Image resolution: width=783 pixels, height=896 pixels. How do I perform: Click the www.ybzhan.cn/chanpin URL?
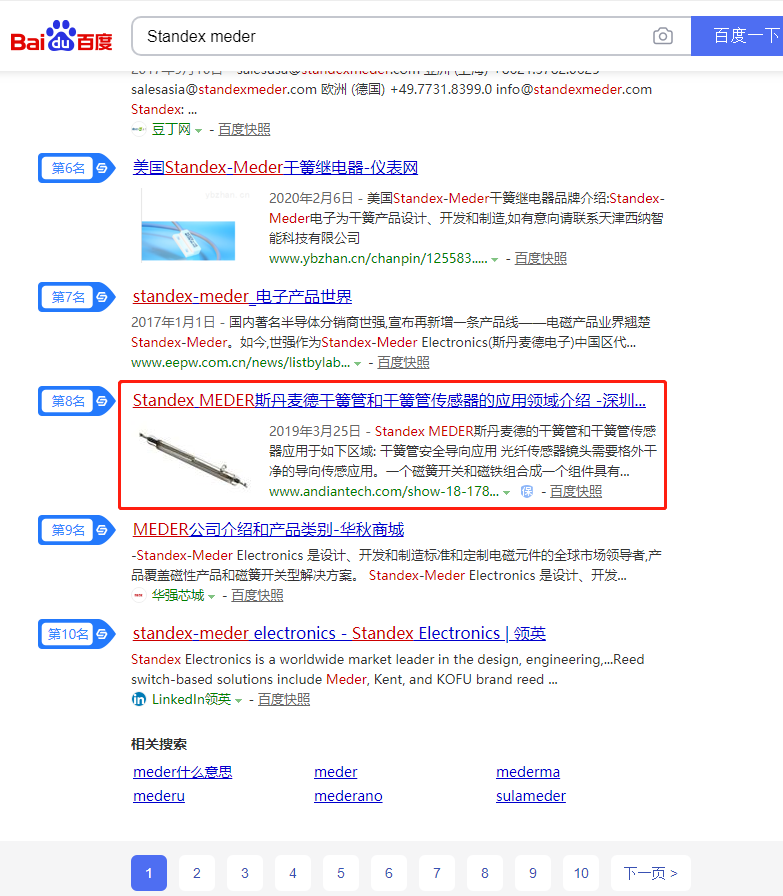coord(378,259)
